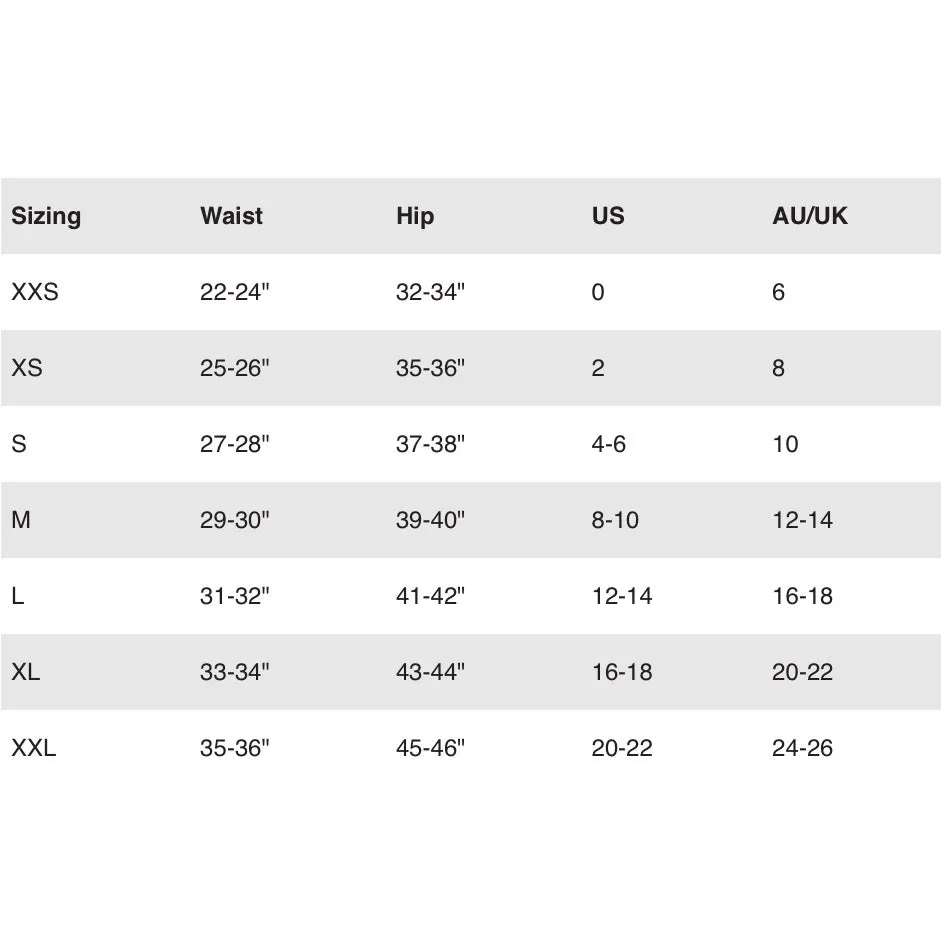Select the XXL size row label
The image size is (941, 941).
click(34, 748)
